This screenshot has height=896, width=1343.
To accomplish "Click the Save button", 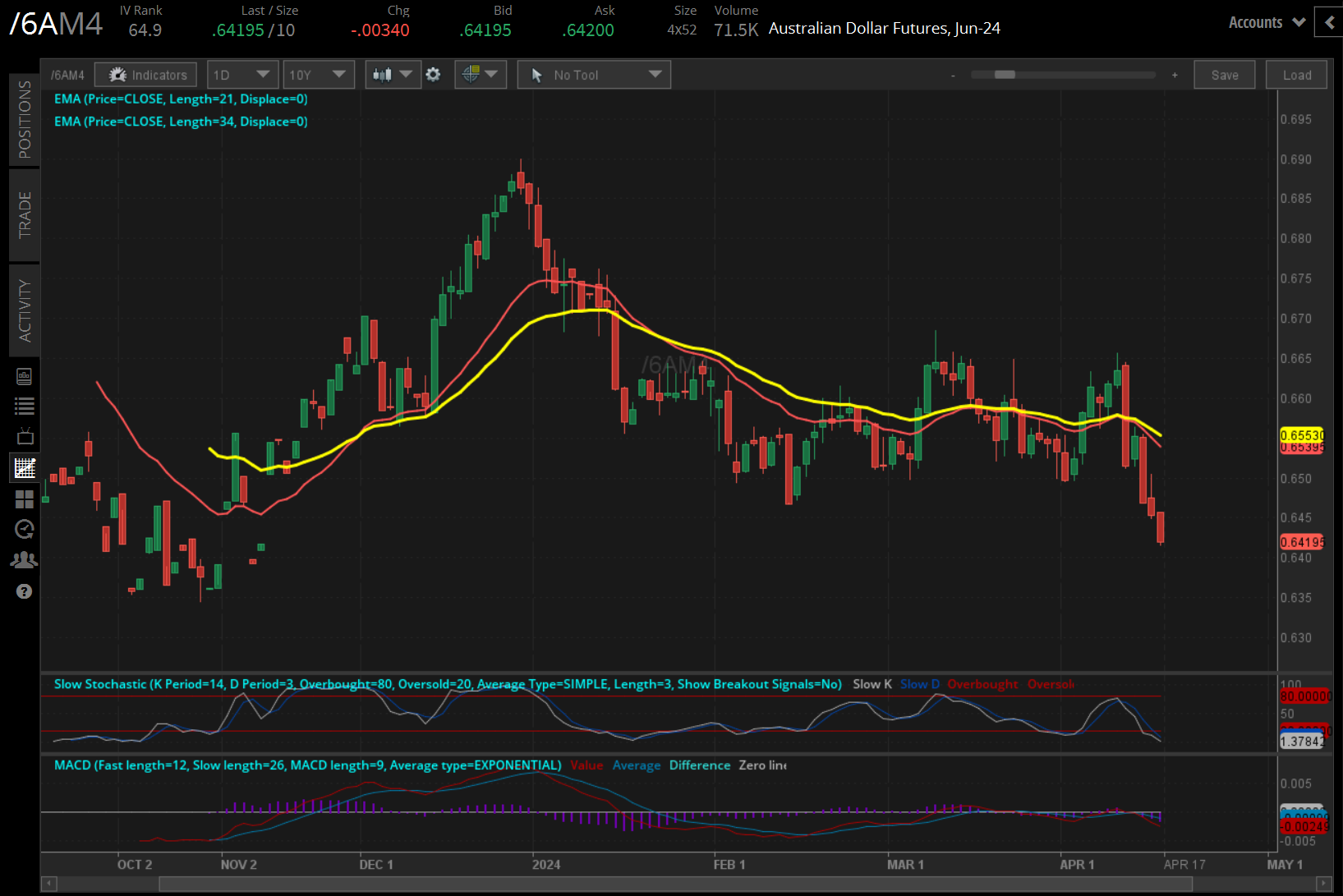I will tap(1225, 74).
